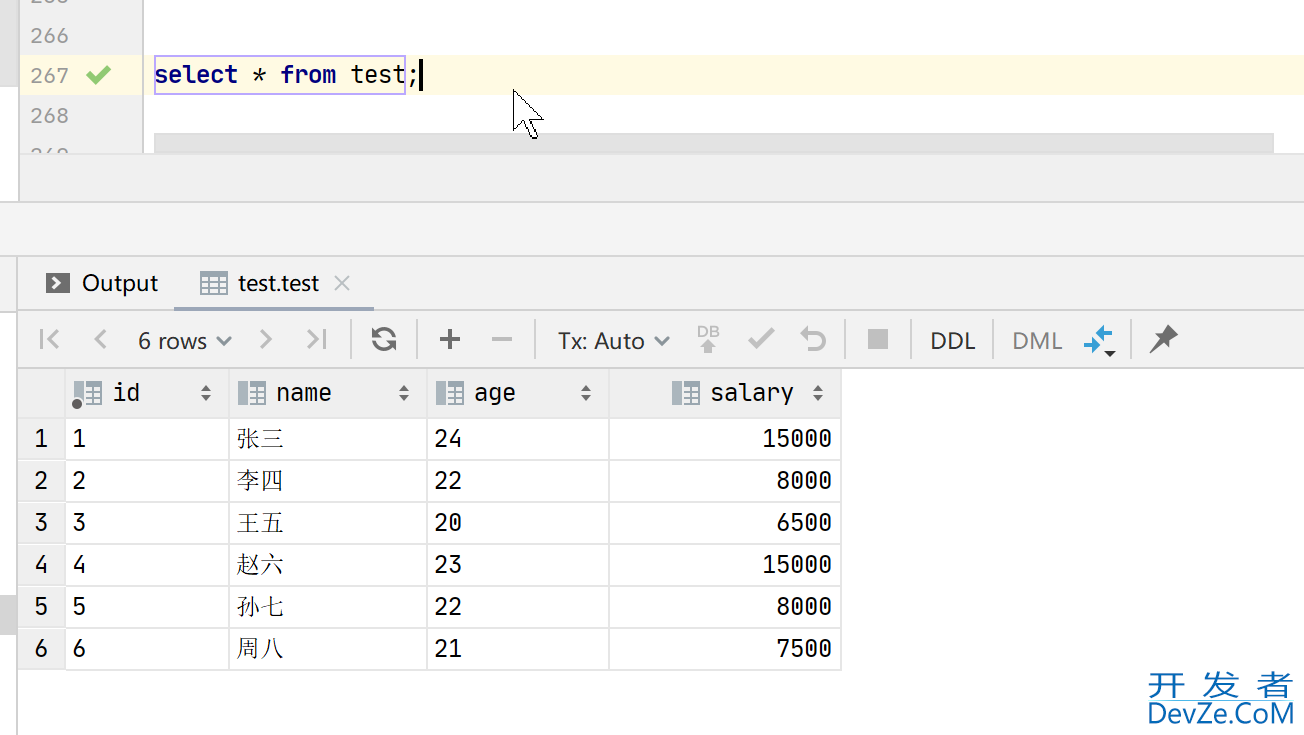Click the select * from test statement
This screenshot has width=1304, height=735.
pos(280,75)
